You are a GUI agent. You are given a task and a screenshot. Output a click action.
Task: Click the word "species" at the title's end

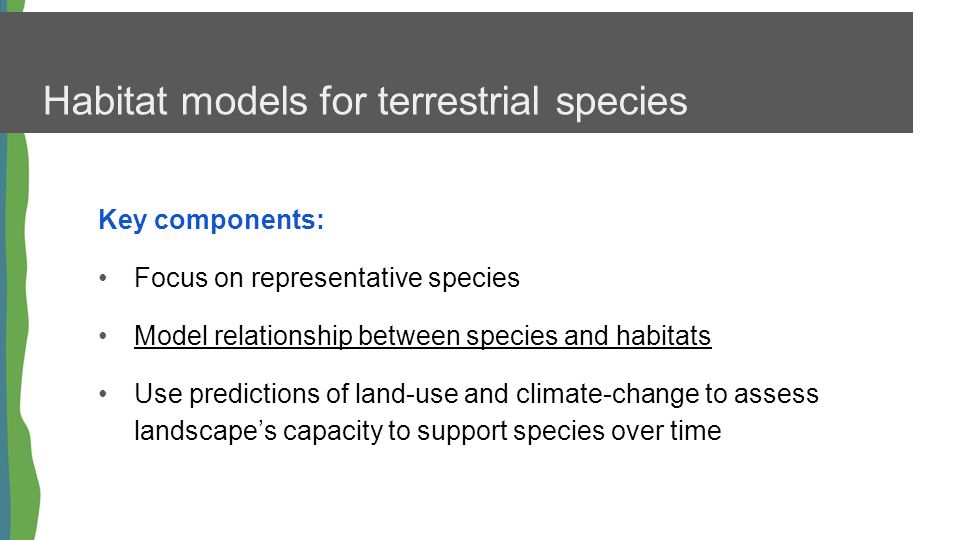(x=621, y=101)
